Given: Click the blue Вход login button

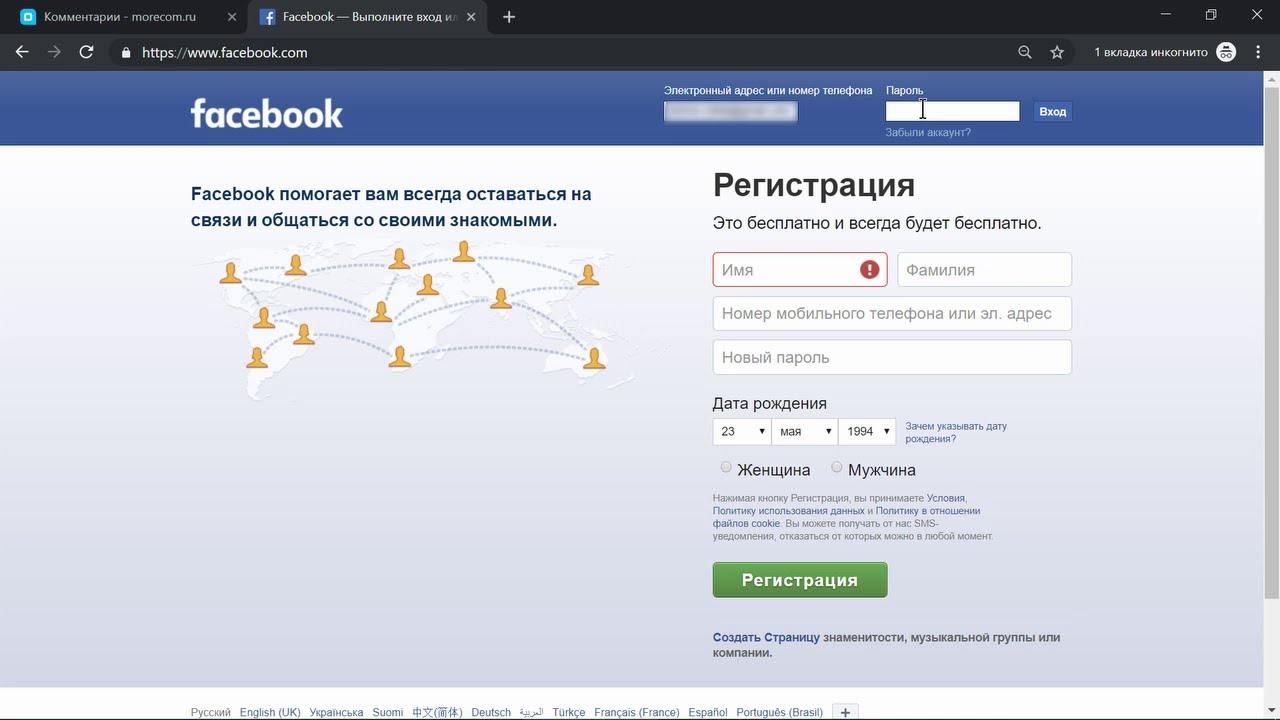Looking at the screenshot, I should point(1052,112).
